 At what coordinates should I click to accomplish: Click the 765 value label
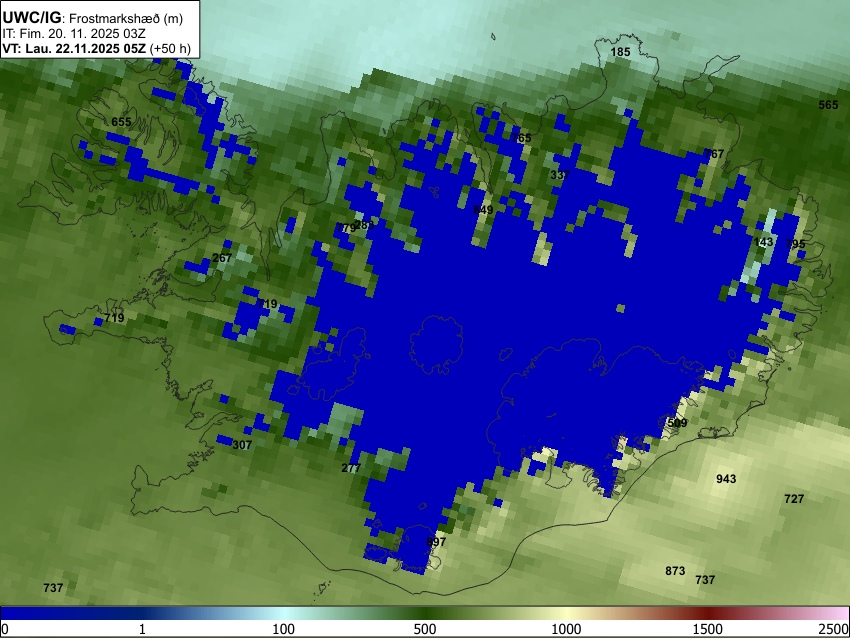[x=521, y=138]
